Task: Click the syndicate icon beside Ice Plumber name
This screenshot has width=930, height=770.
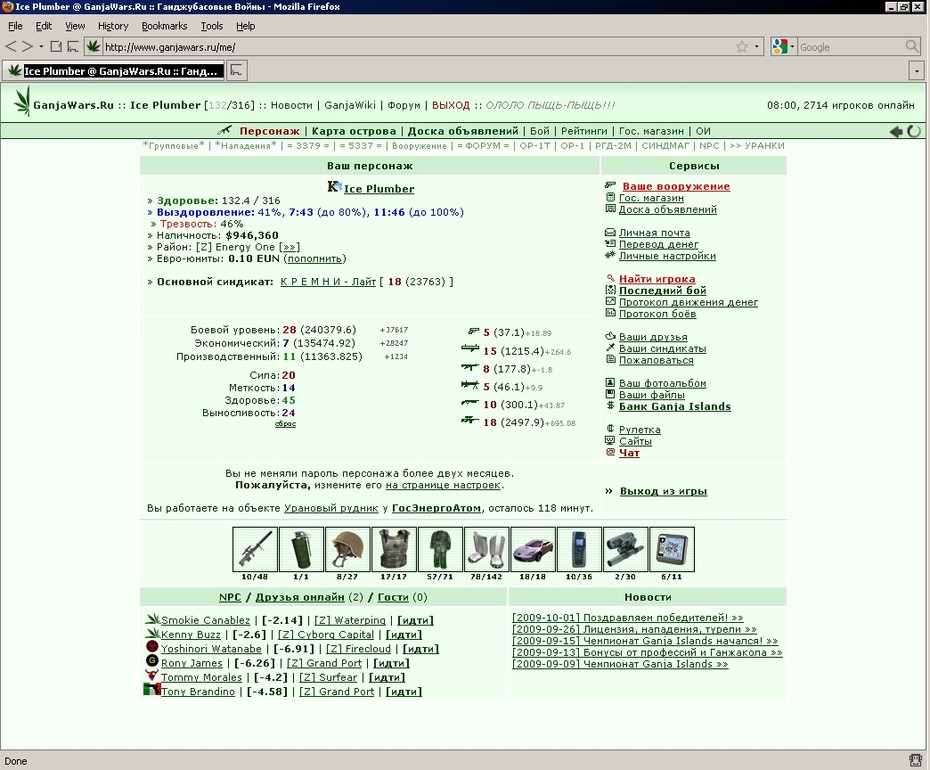Action: coord(335,187)
